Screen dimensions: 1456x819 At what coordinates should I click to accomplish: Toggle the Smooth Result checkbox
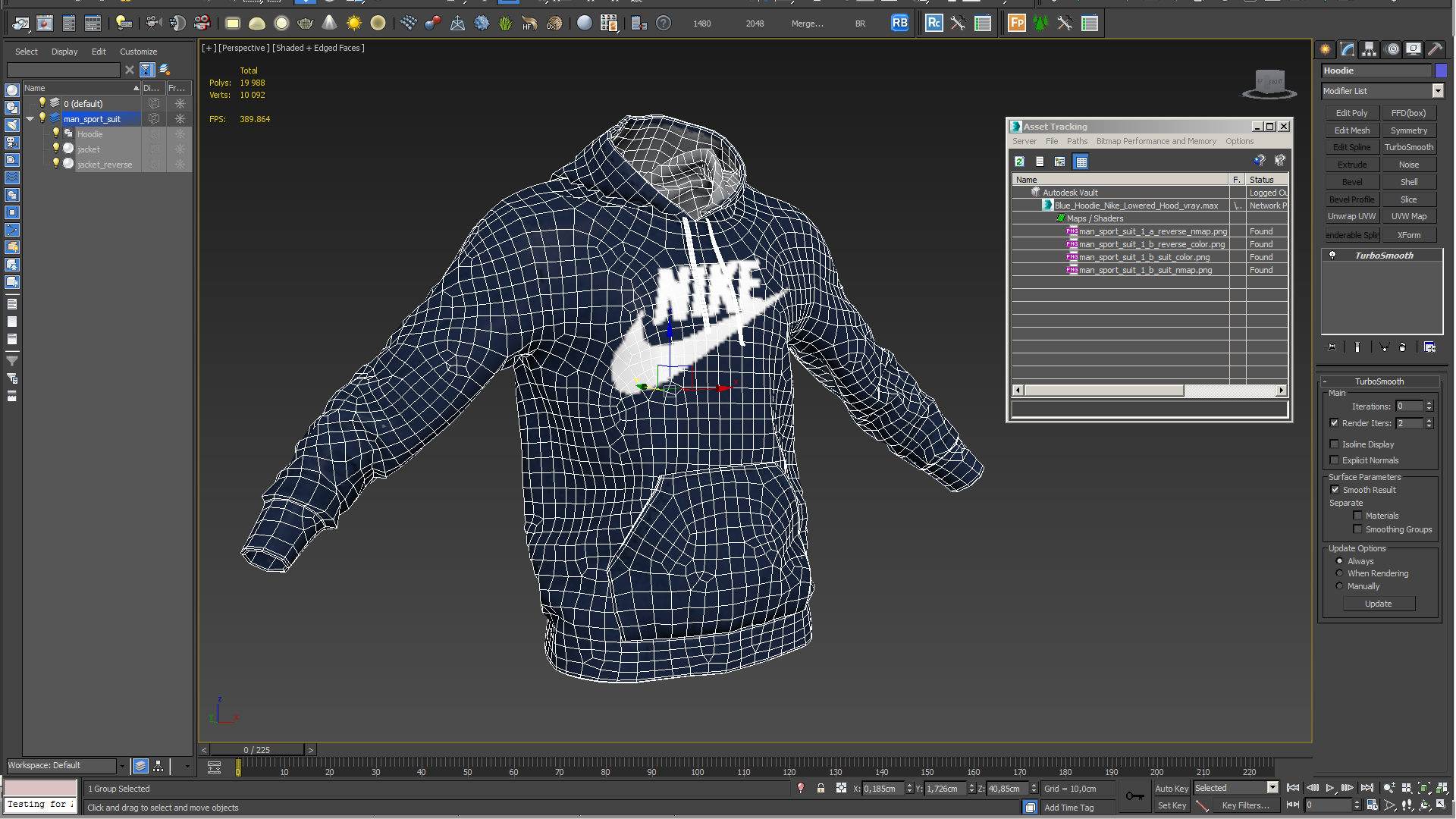tap(1335, 490)
